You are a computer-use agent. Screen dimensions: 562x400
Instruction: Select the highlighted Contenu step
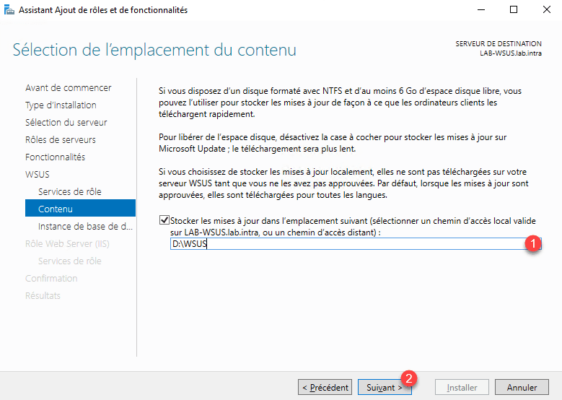pos(80,209)
